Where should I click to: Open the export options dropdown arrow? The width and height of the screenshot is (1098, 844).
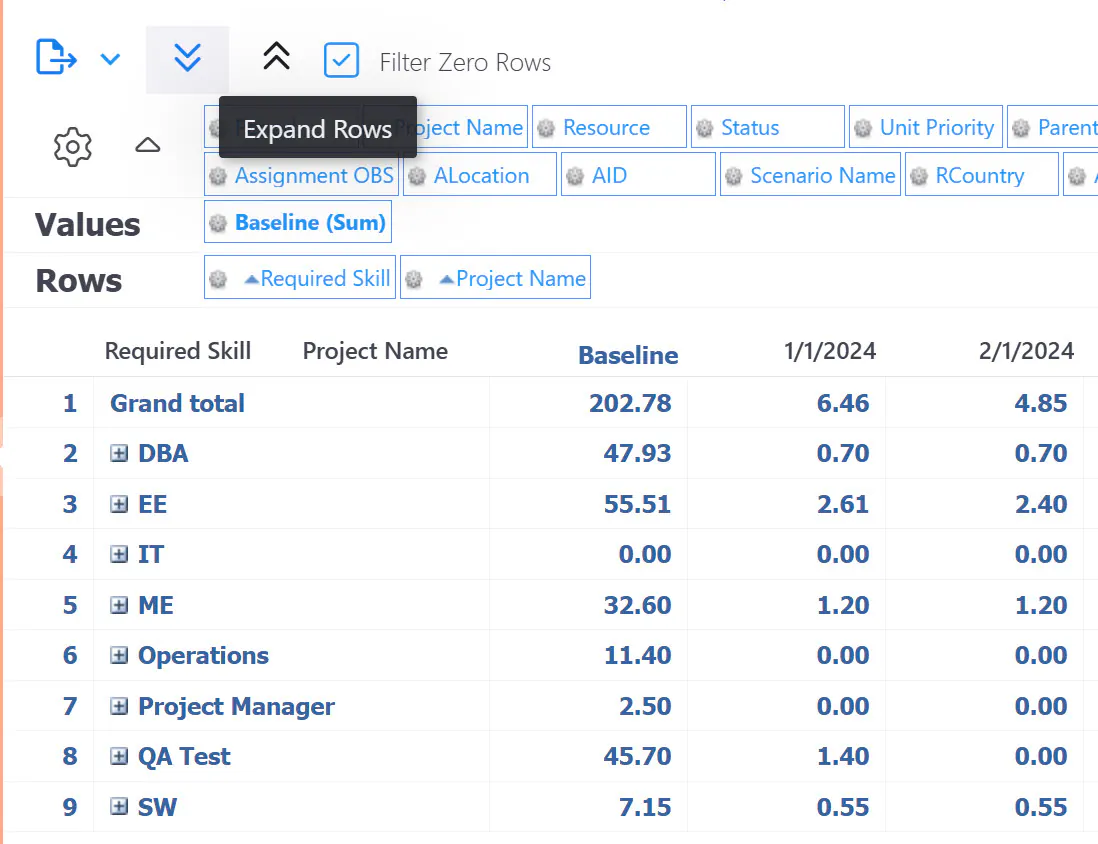[x=111, y=59]
